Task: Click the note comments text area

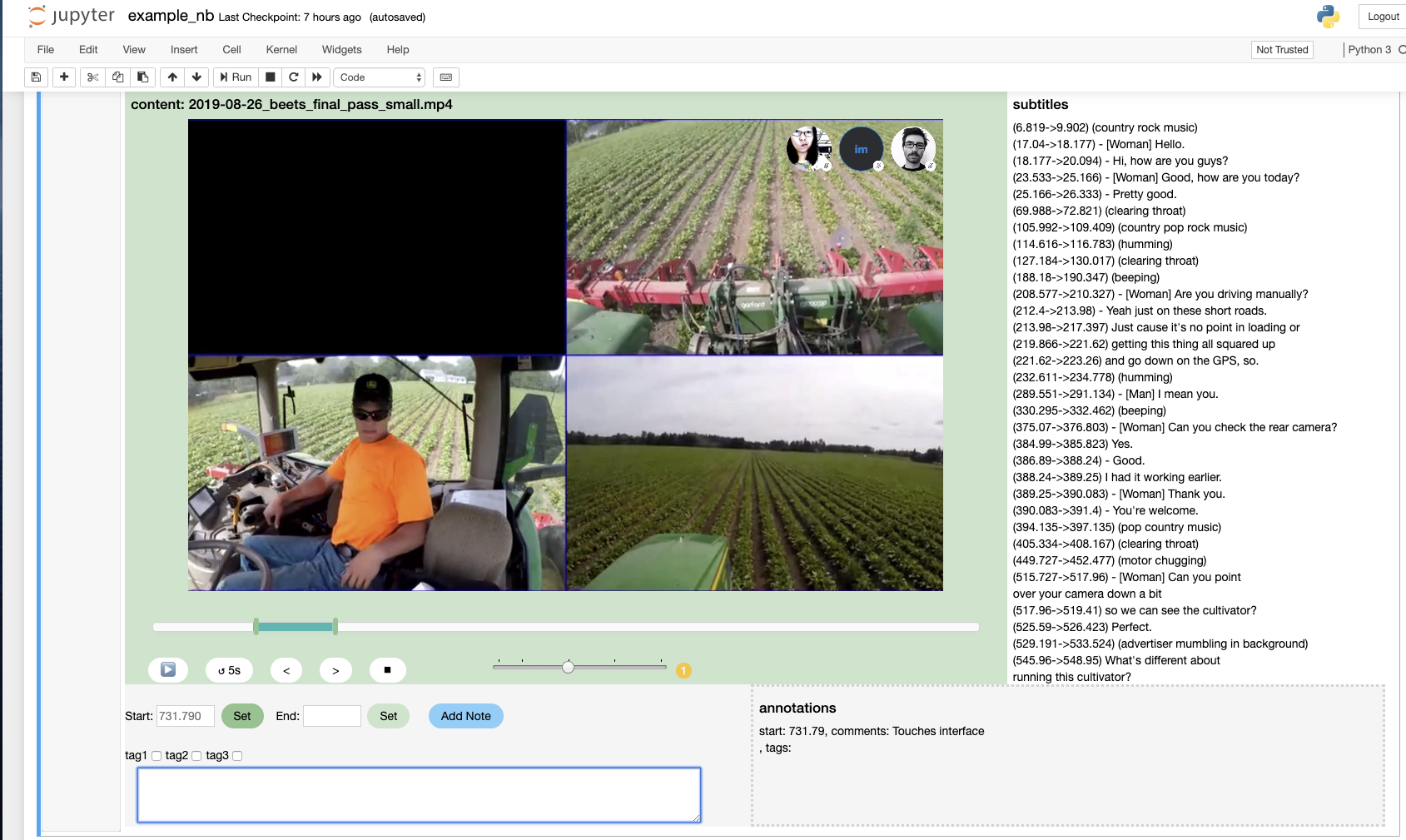Action: click(x=419, y=795)
